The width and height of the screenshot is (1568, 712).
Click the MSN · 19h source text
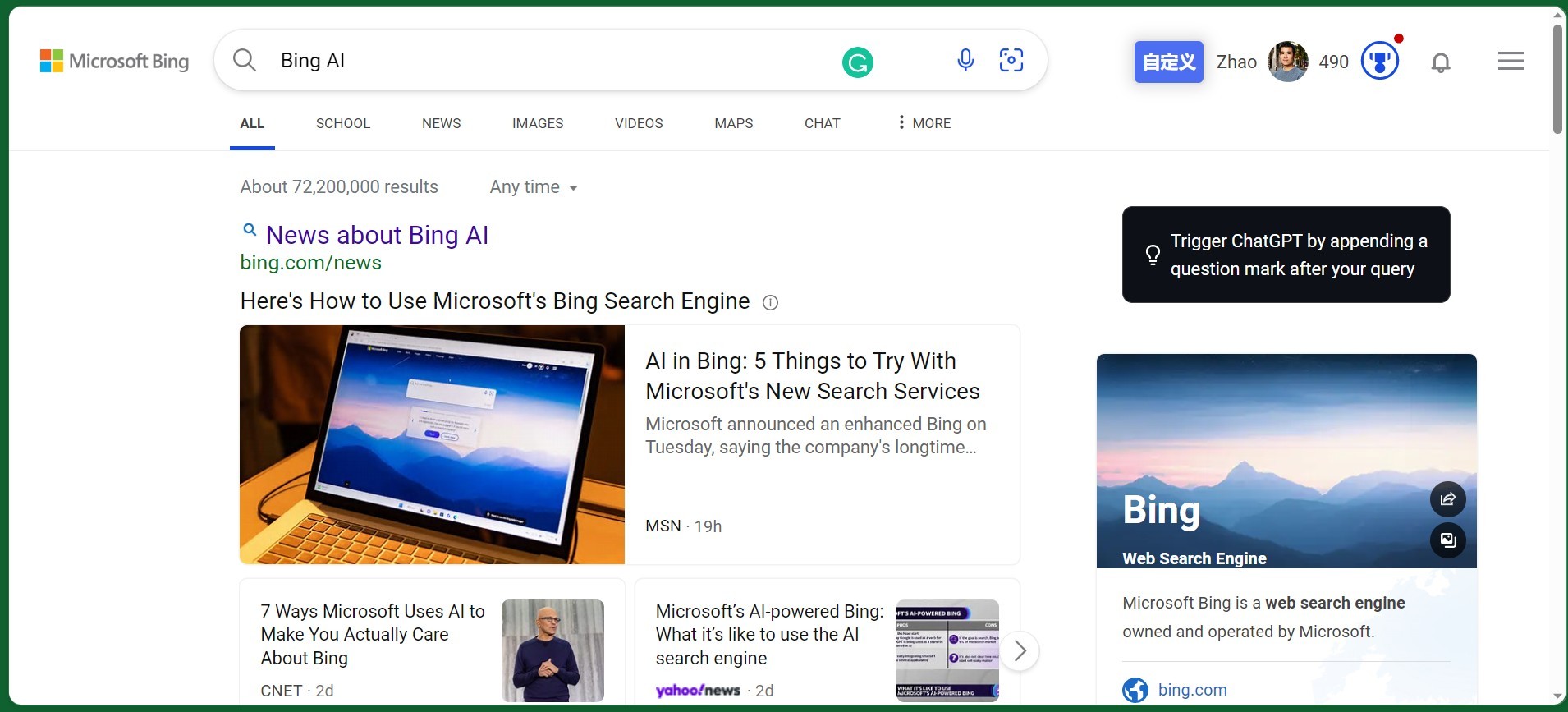click(684, 526)
